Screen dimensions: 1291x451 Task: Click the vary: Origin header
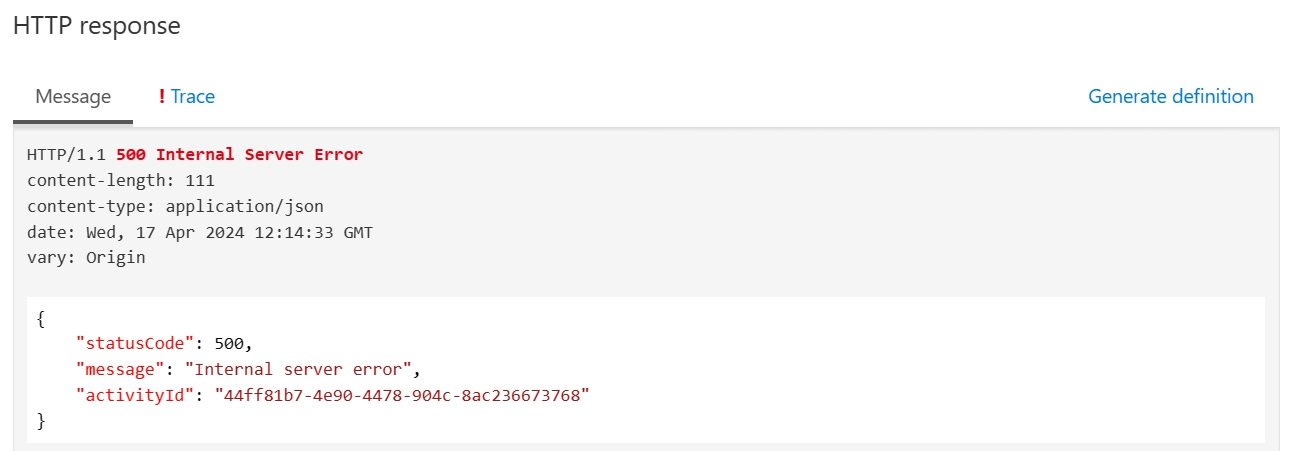tap(86, 258)
